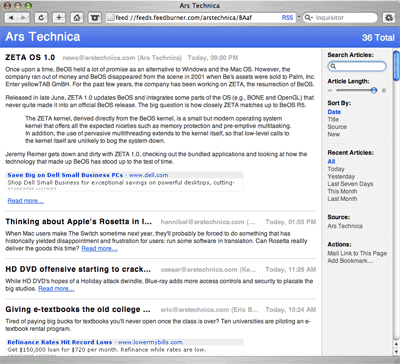Add bookmark using the plus button
This screenshot has width=400, height=364.
pos(59,18)
